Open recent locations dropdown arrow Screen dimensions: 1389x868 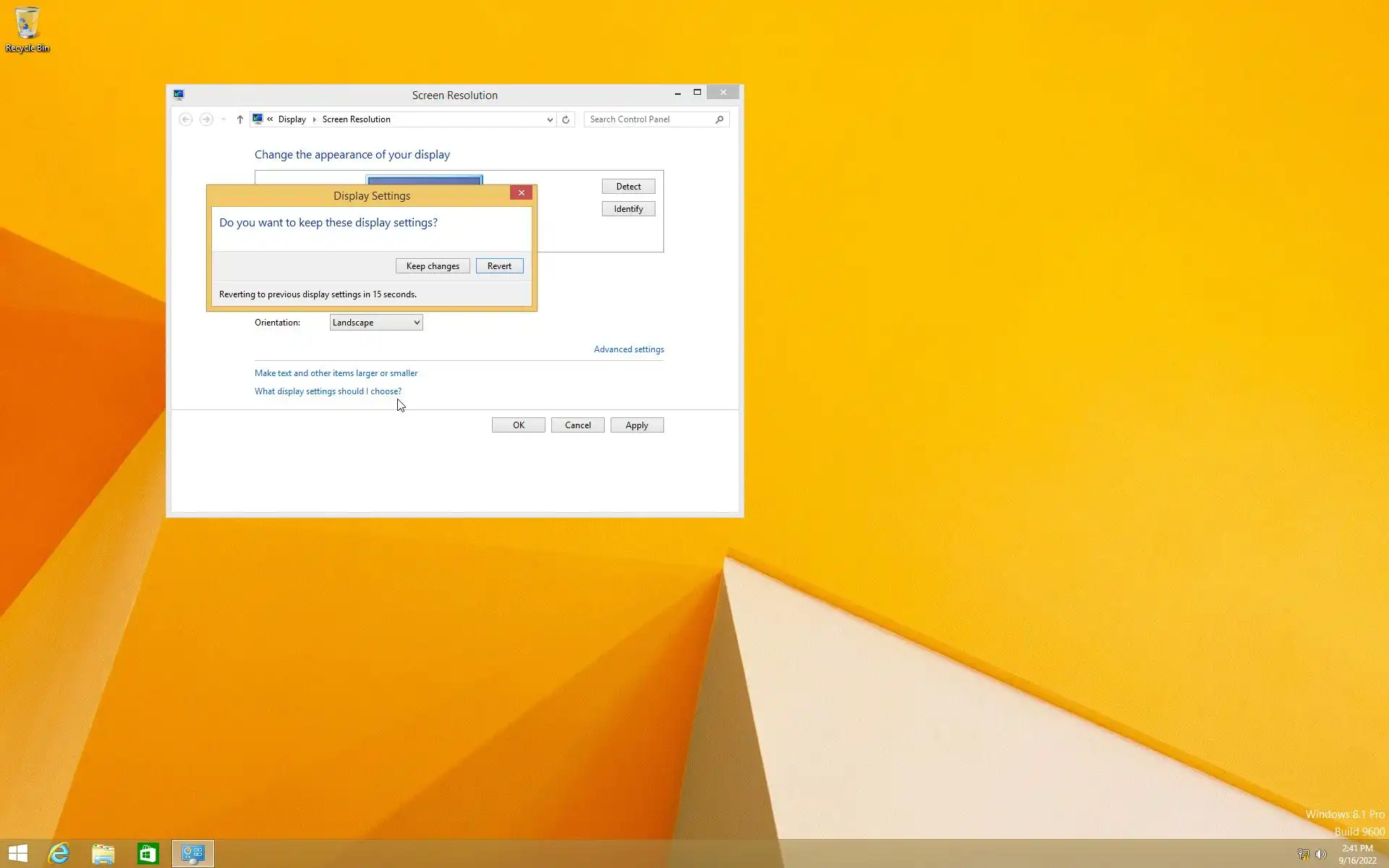(224, 119)
